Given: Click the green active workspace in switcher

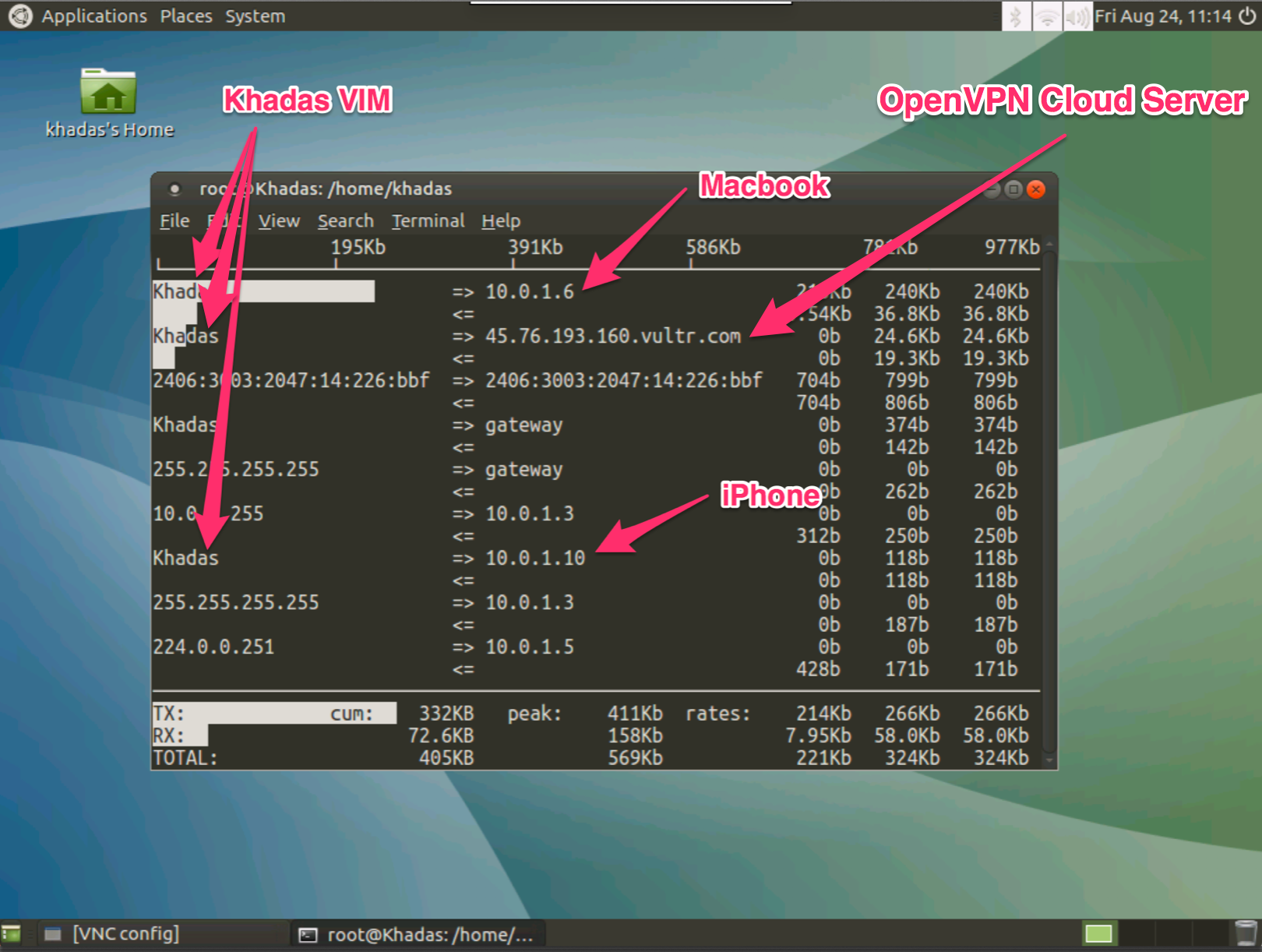Looking at the screenshot, I should (x=1098, y=933).
